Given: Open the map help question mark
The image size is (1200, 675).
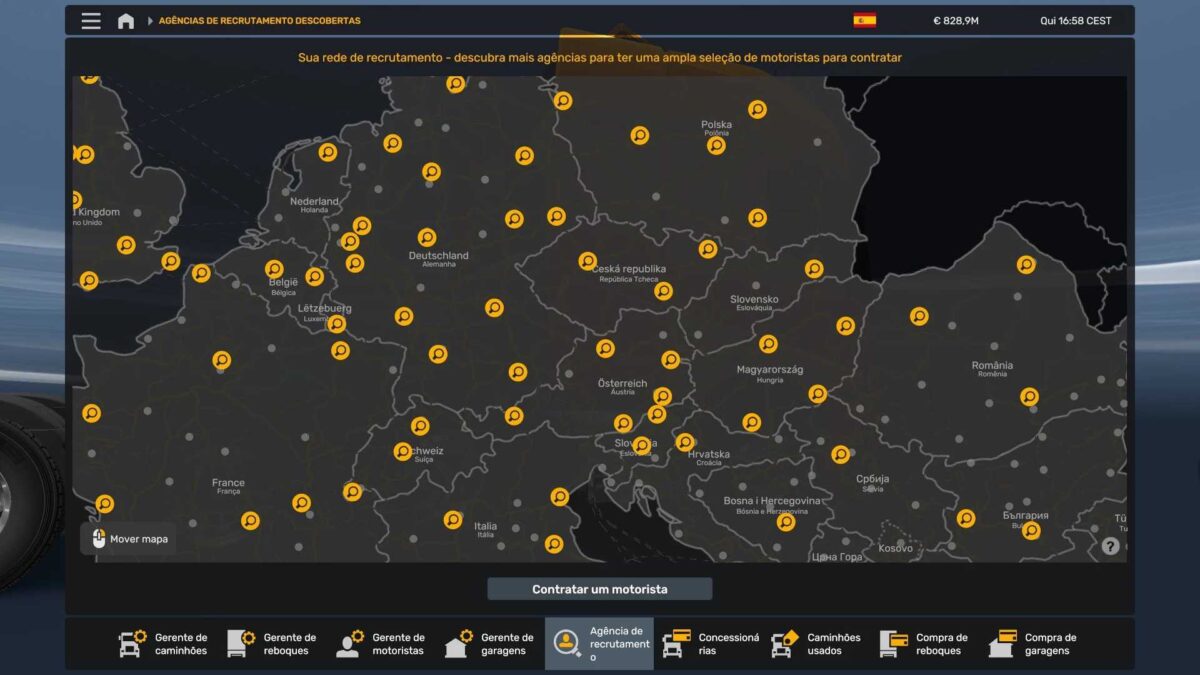Looking at the screenshot, I should tap(1110, 546).
